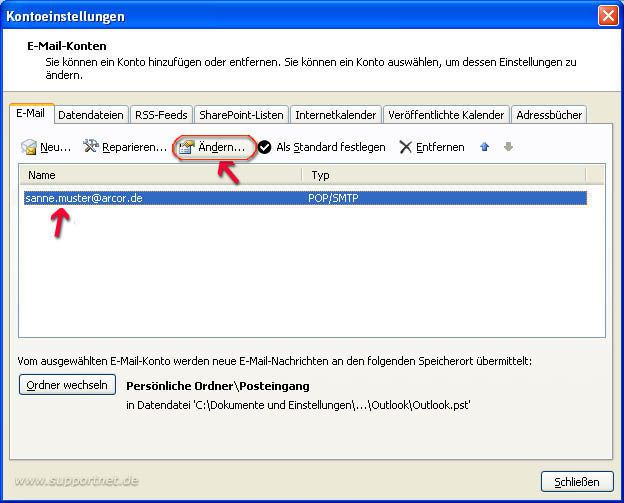Move account up with blue arrow
The width and height of the screenshot is (624, 503).
[x=484, y=147]
